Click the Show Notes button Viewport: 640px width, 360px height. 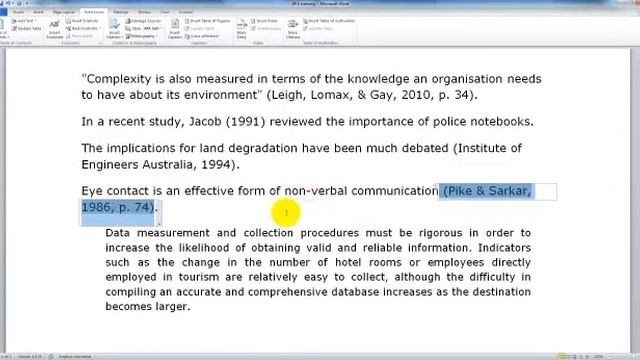point(80,36)
